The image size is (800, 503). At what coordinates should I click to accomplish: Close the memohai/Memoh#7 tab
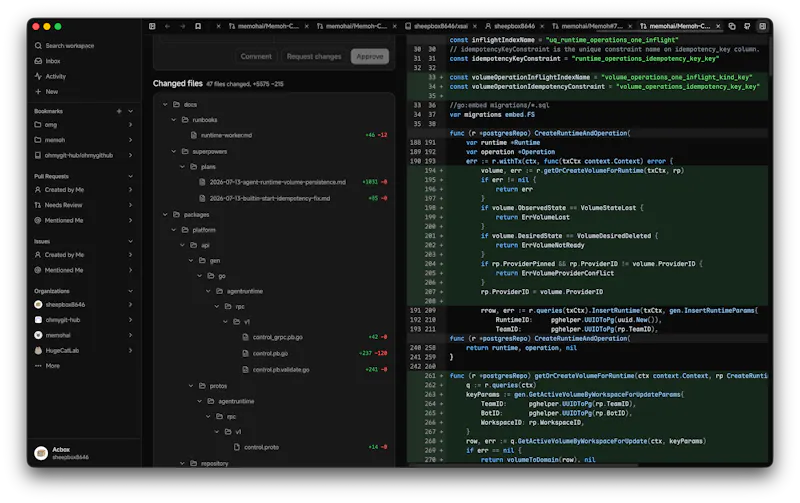point(630,26)
